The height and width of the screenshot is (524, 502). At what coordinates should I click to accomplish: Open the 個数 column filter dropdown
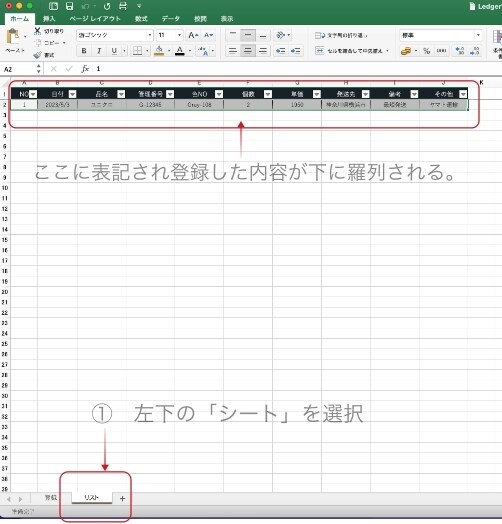click(x=268, y=94)
